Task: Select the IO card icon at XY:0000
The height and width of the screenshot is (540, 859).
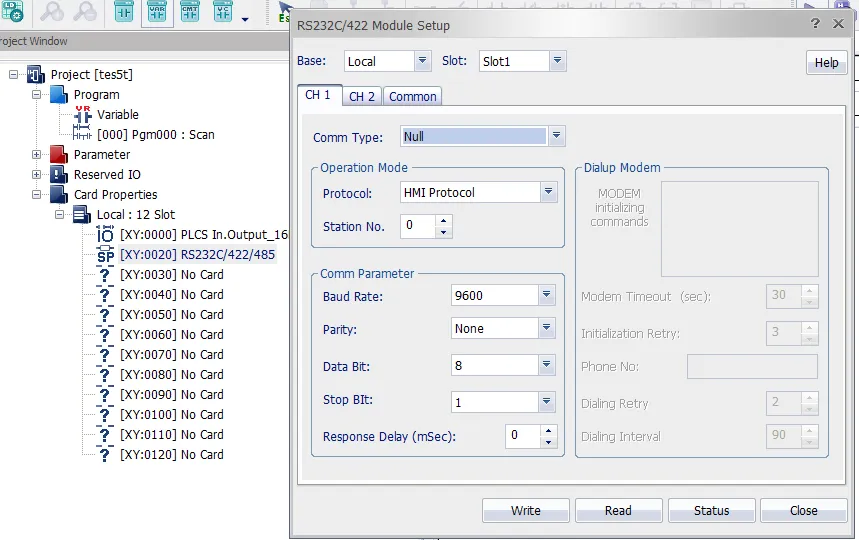Action: pyautogui.click(x=105, y=235)
